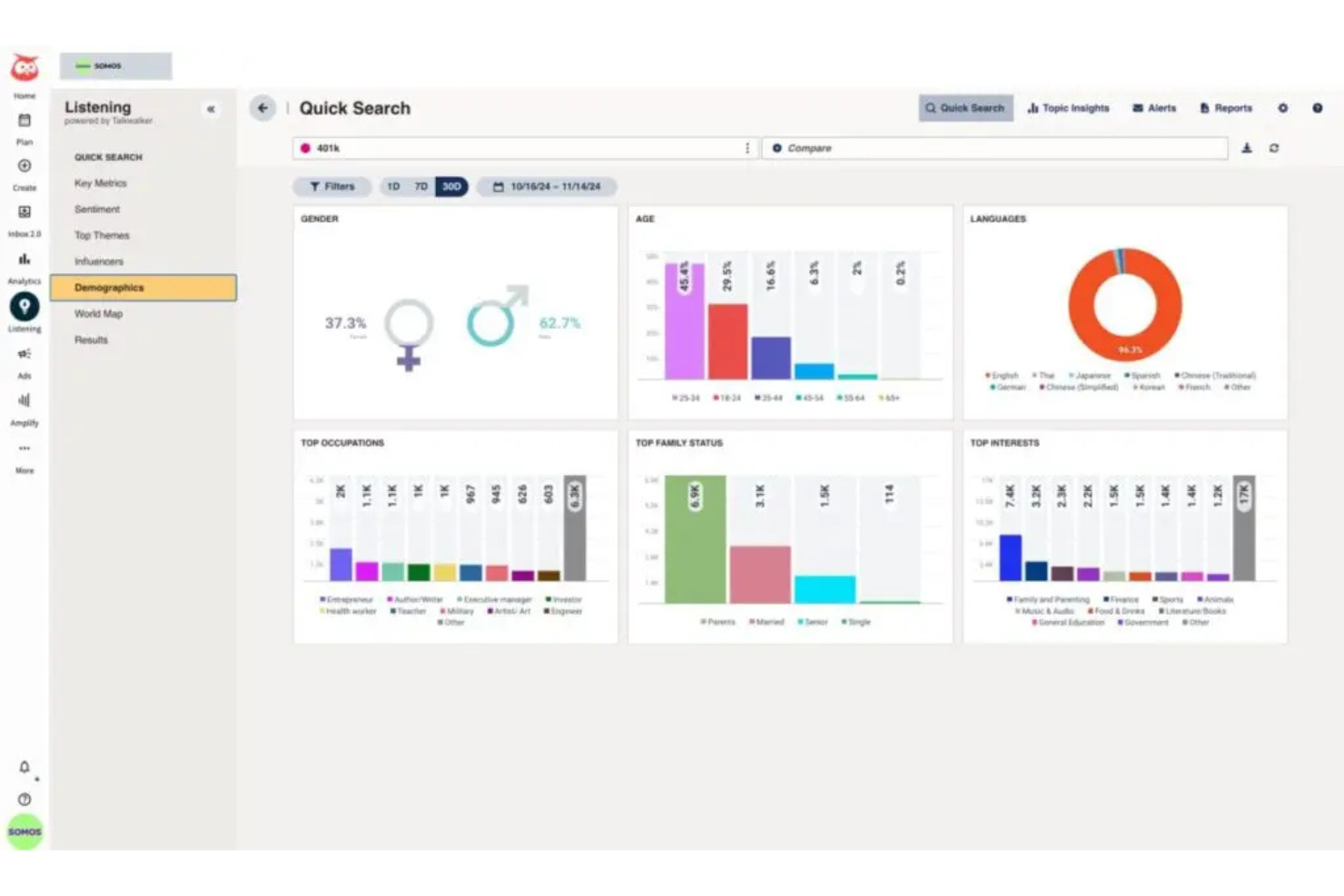
Task: Click the male gender symbol
Action: [x=497, y=316]
